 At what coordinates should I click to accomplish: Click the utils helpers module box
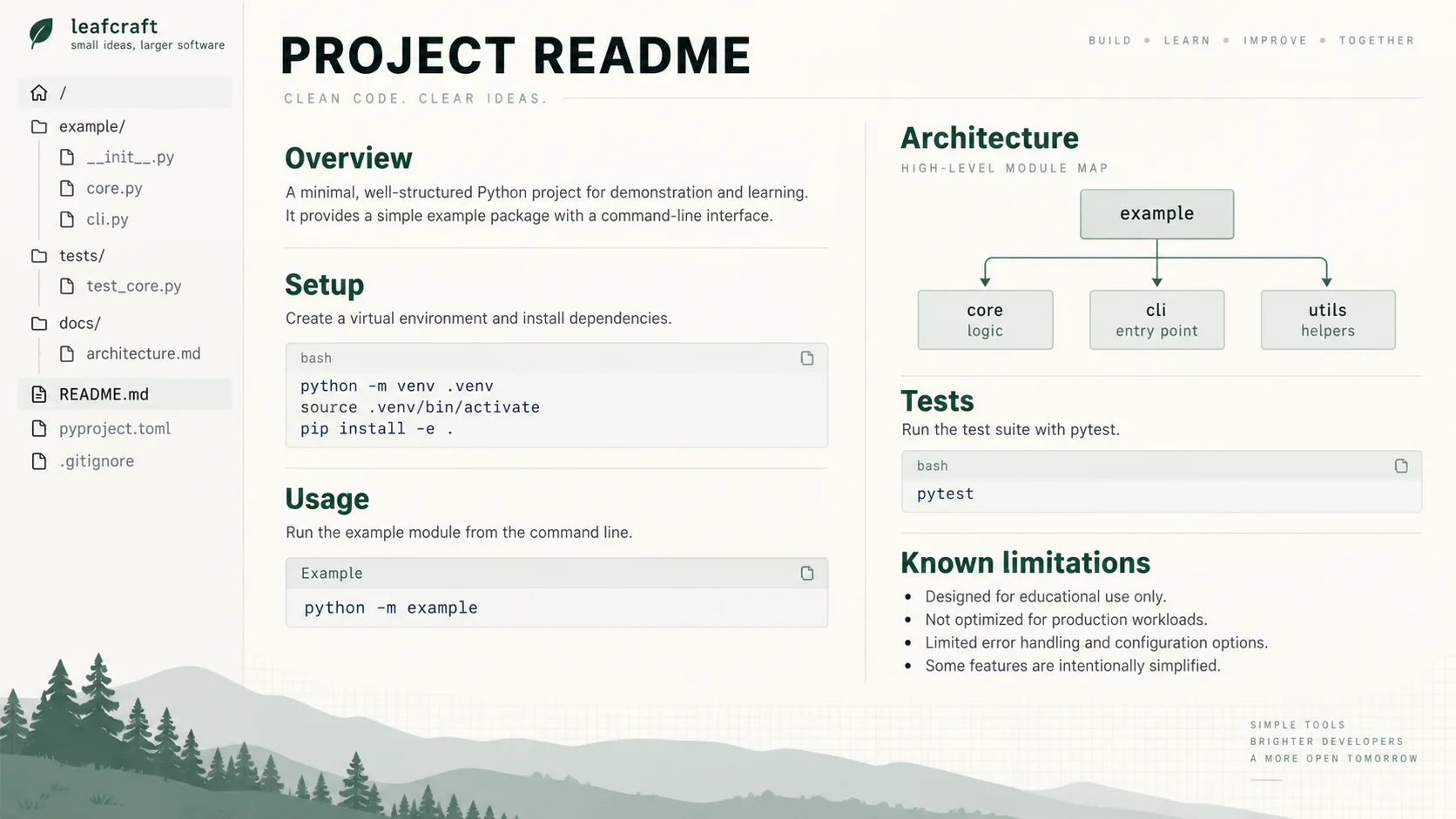1328,320
